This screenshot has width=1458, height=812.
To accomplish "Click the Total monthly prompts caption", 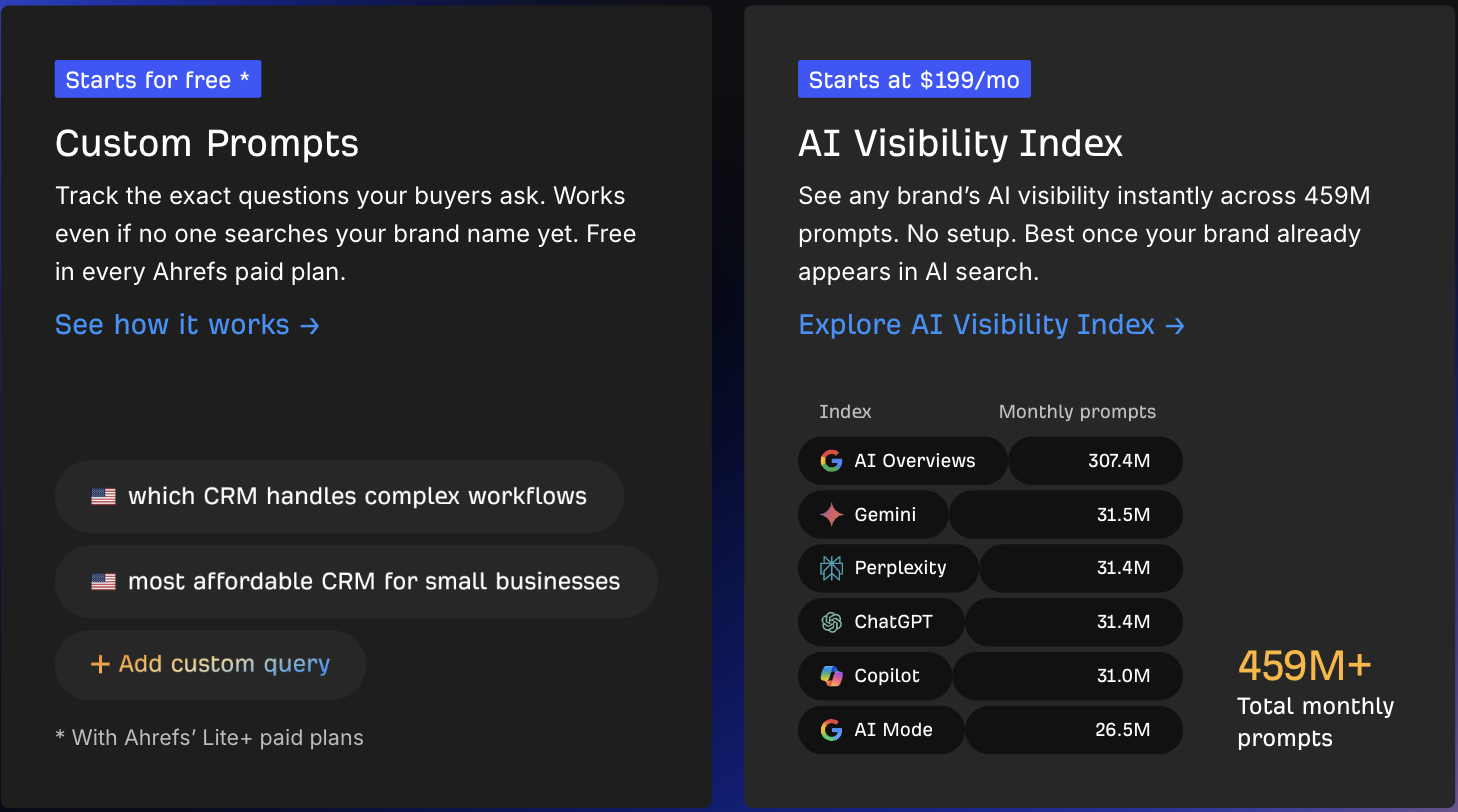I will click(x=1315, y=722).
